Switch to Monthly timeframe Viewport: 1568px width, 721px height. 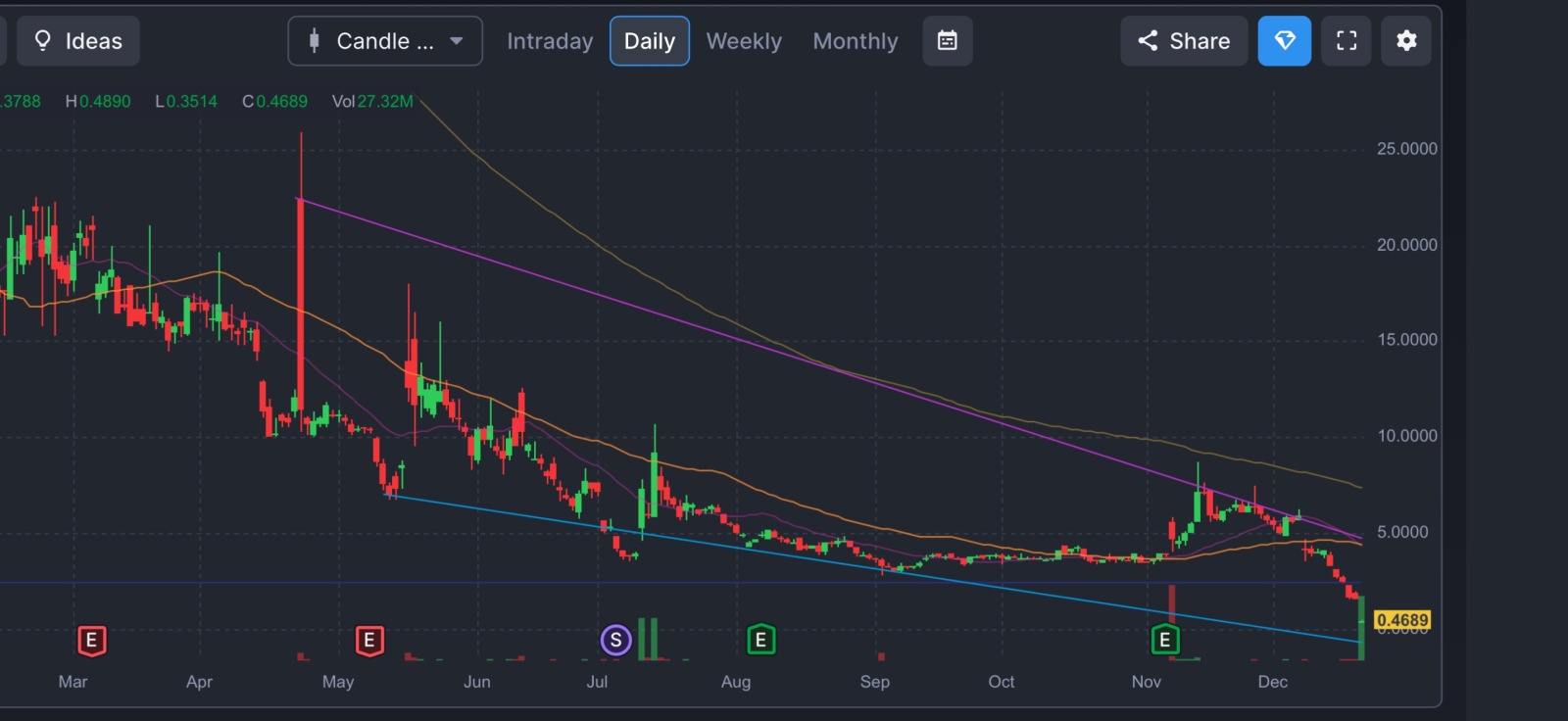[856, 41]
